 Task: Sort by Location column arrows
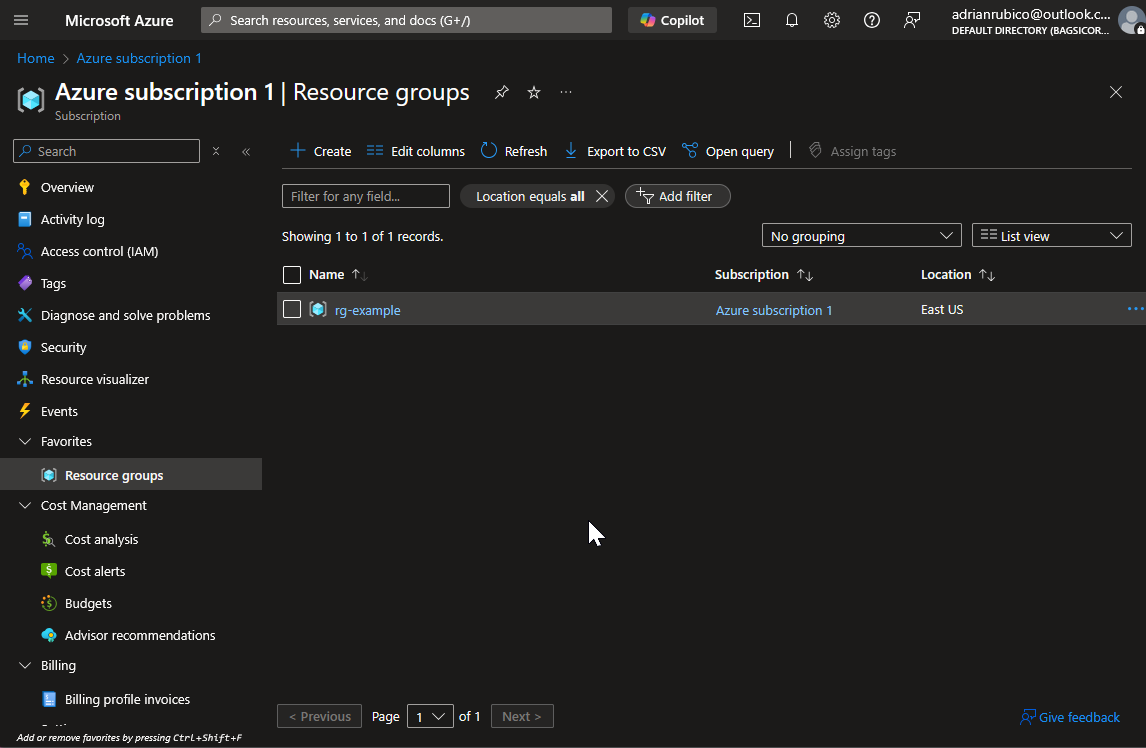coord(987,275)
